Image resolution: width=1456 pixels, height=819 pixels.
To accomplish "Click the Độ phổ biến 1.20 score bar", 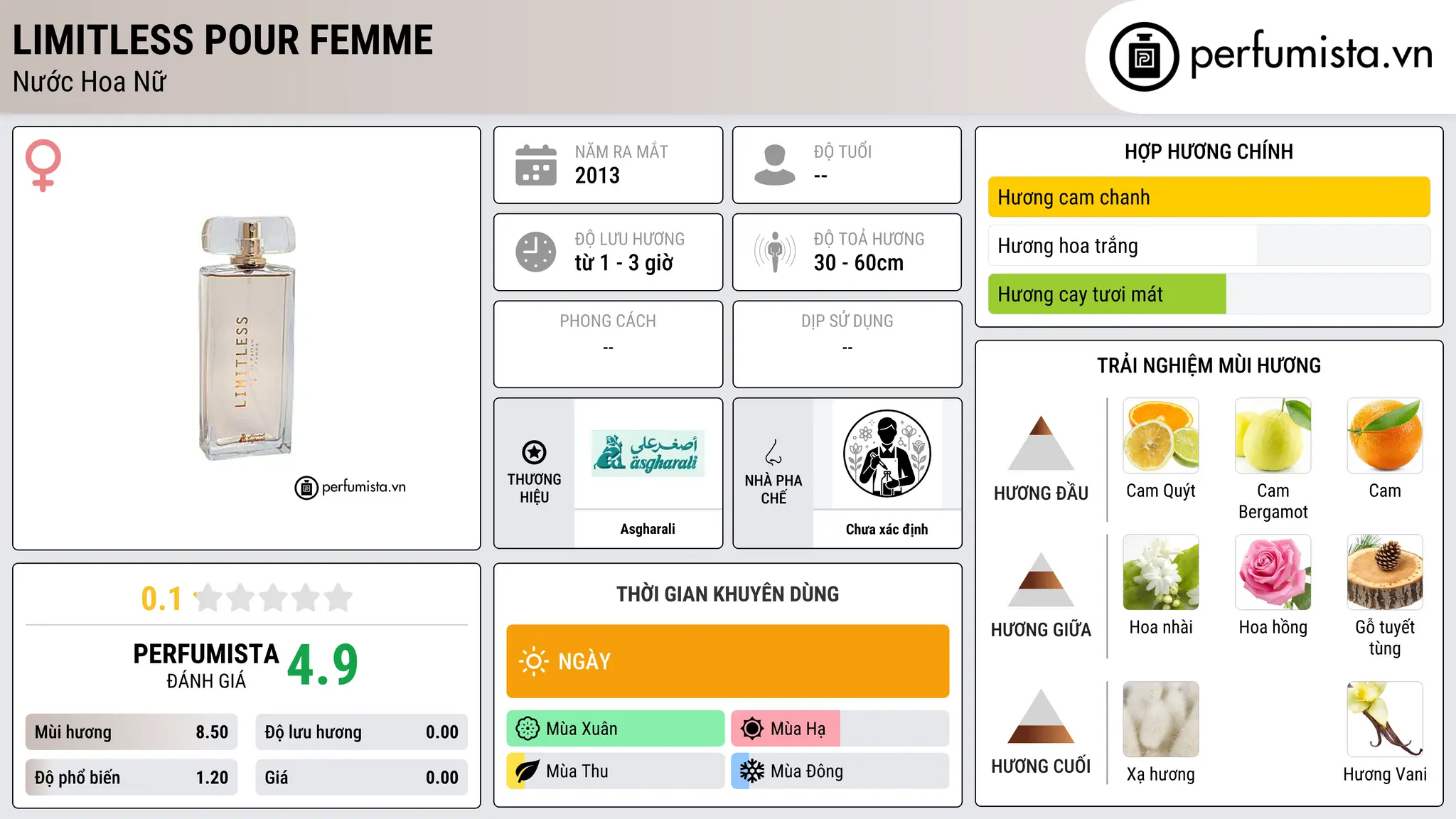I will coord(132,777).
